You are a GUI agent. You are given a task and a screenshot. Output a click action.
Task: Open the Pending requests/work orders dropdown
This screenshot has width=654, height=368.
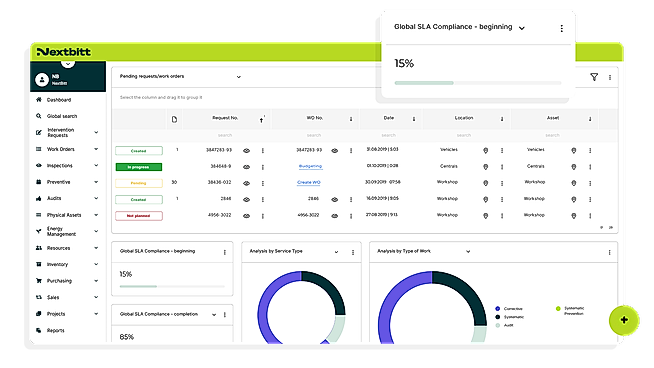point(239,77)
